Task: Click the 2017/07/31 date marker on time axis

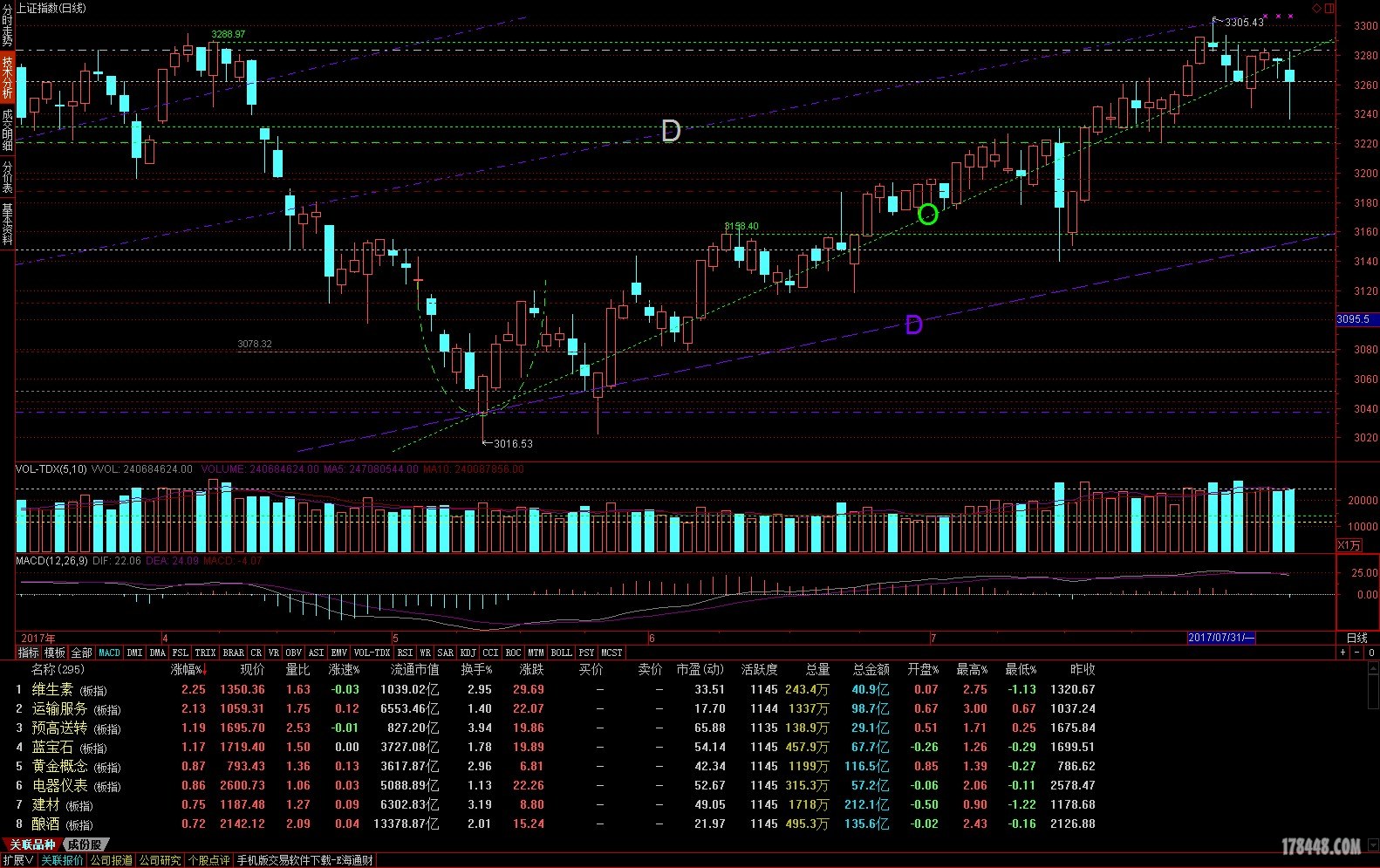Action: point(1221,638)
